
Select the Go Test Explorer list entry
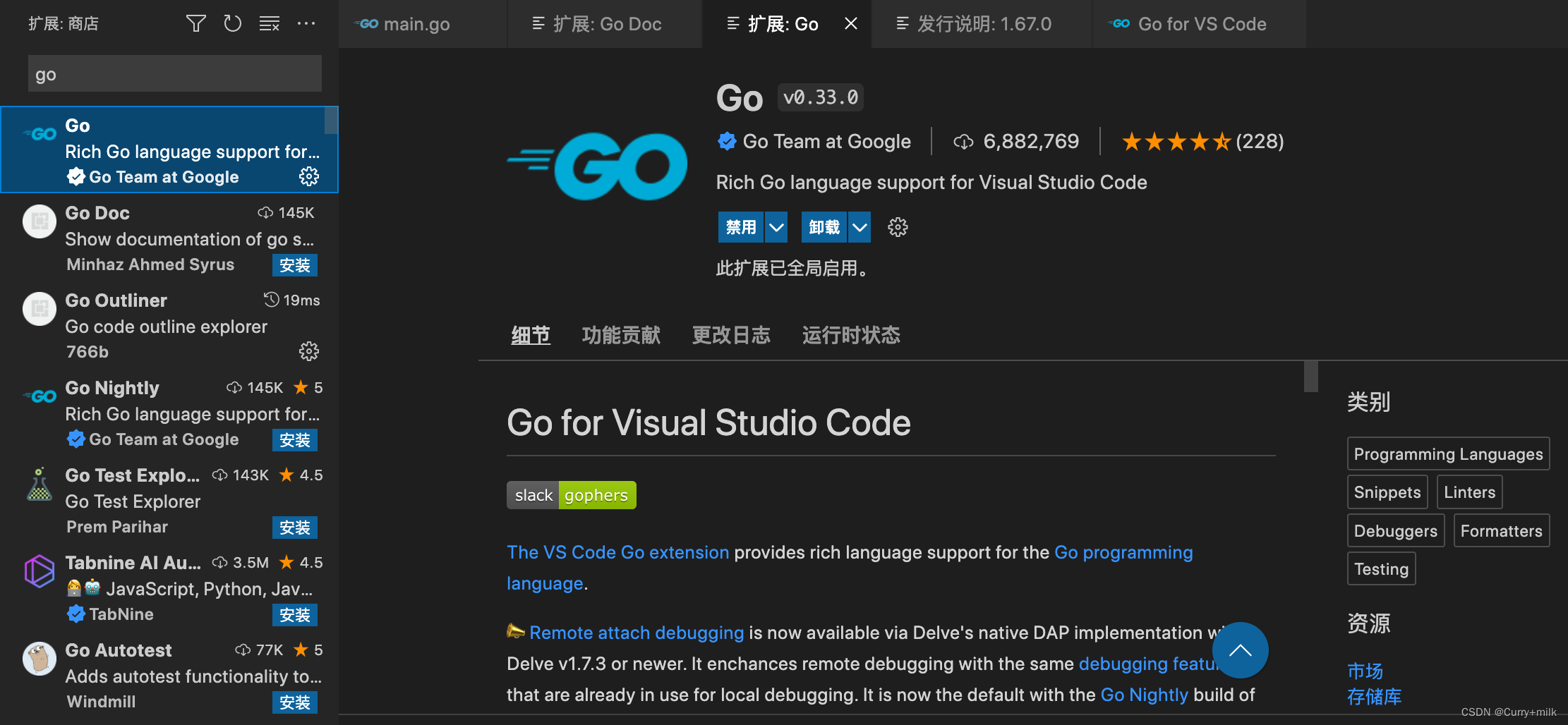(169, 501)
